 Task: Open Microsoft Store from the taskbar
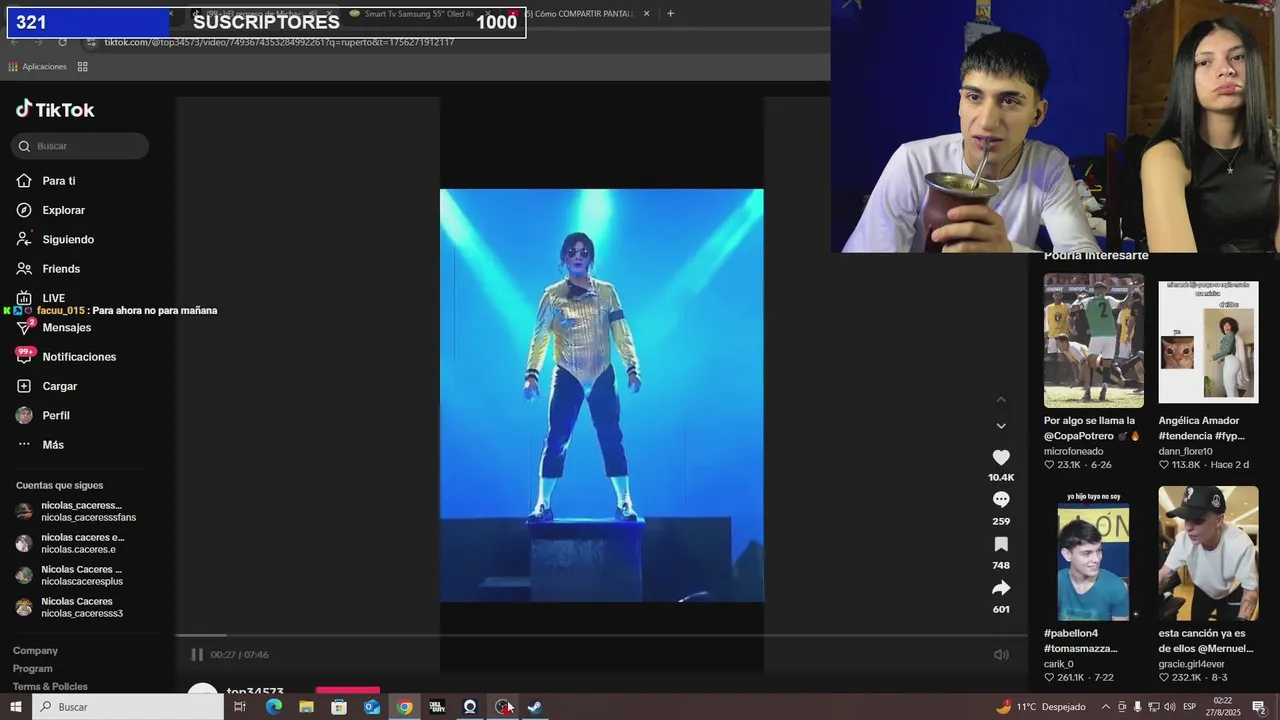339,707
